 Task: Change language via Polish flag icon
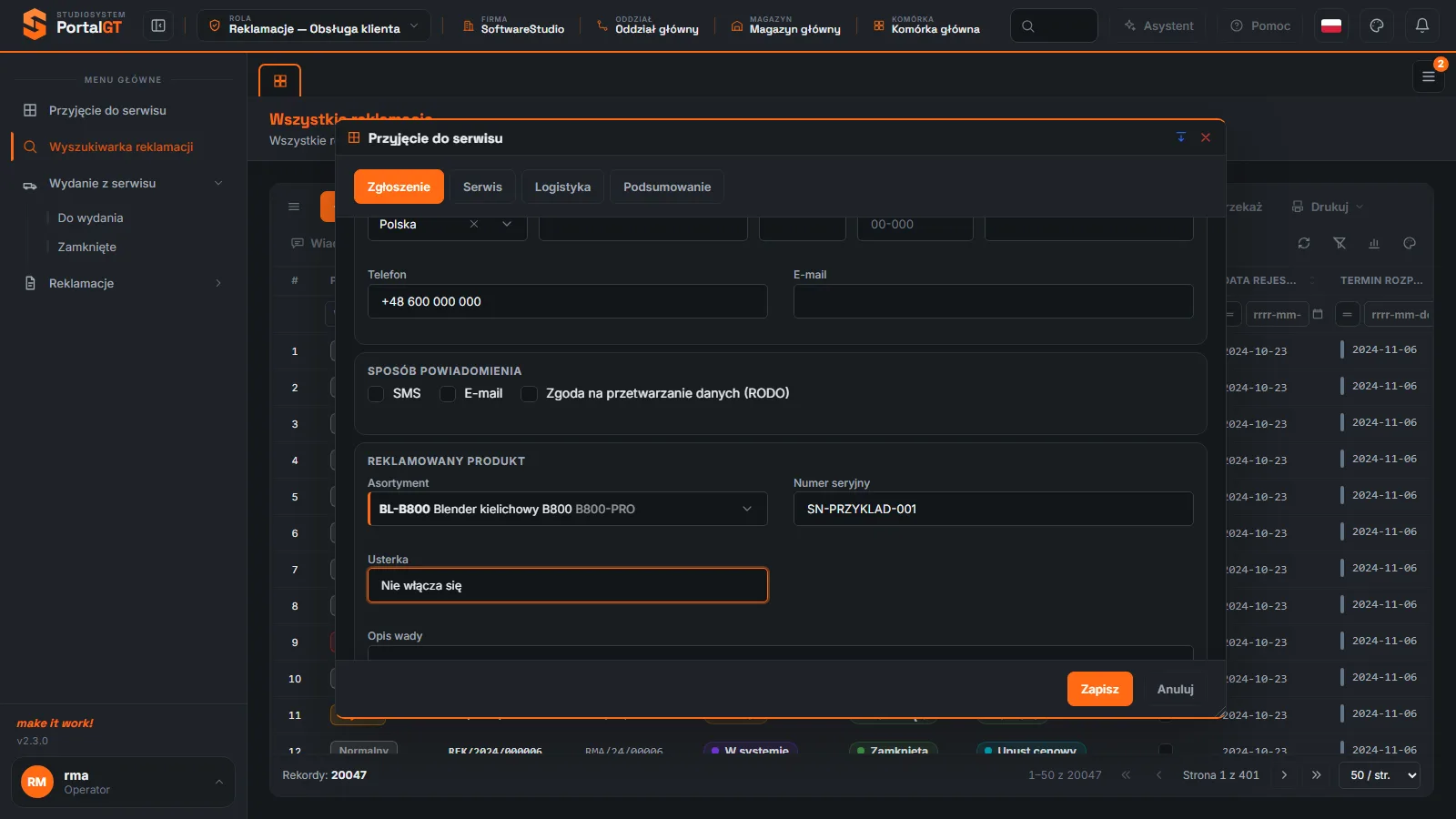[1331, 25]
